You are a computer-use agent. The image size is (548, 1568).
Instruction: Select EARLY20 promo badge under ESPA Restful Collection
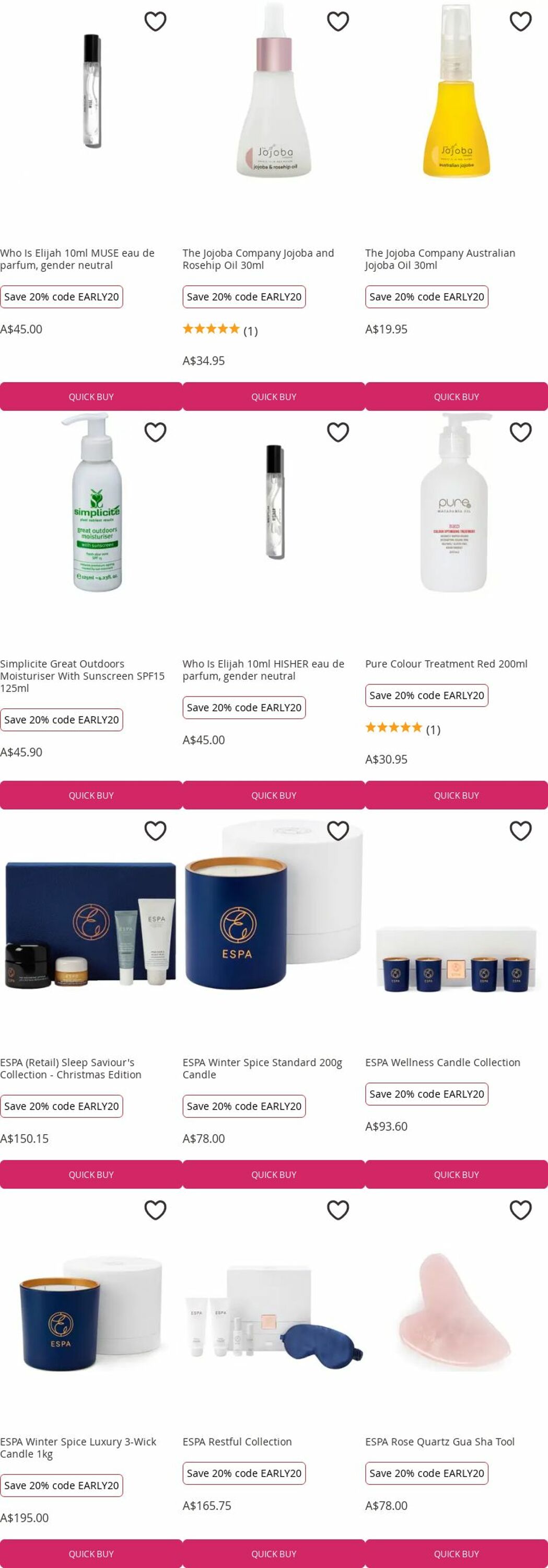coord(244,1473)
